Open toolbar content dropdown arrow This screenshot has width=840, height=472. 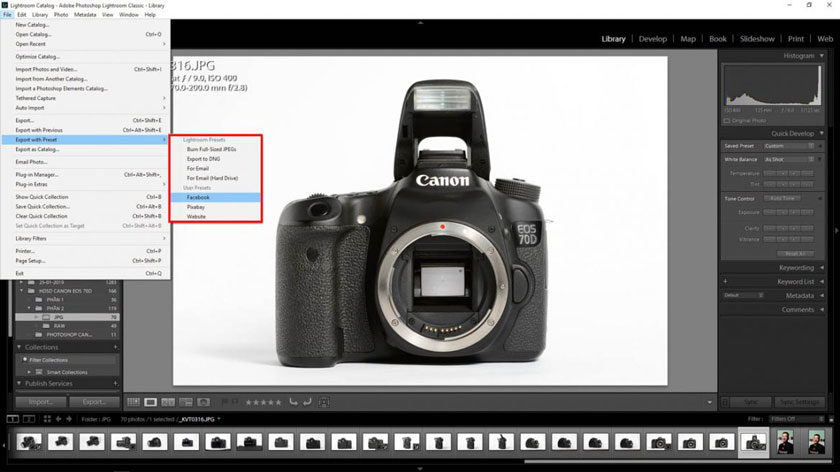tap(709, 402)
